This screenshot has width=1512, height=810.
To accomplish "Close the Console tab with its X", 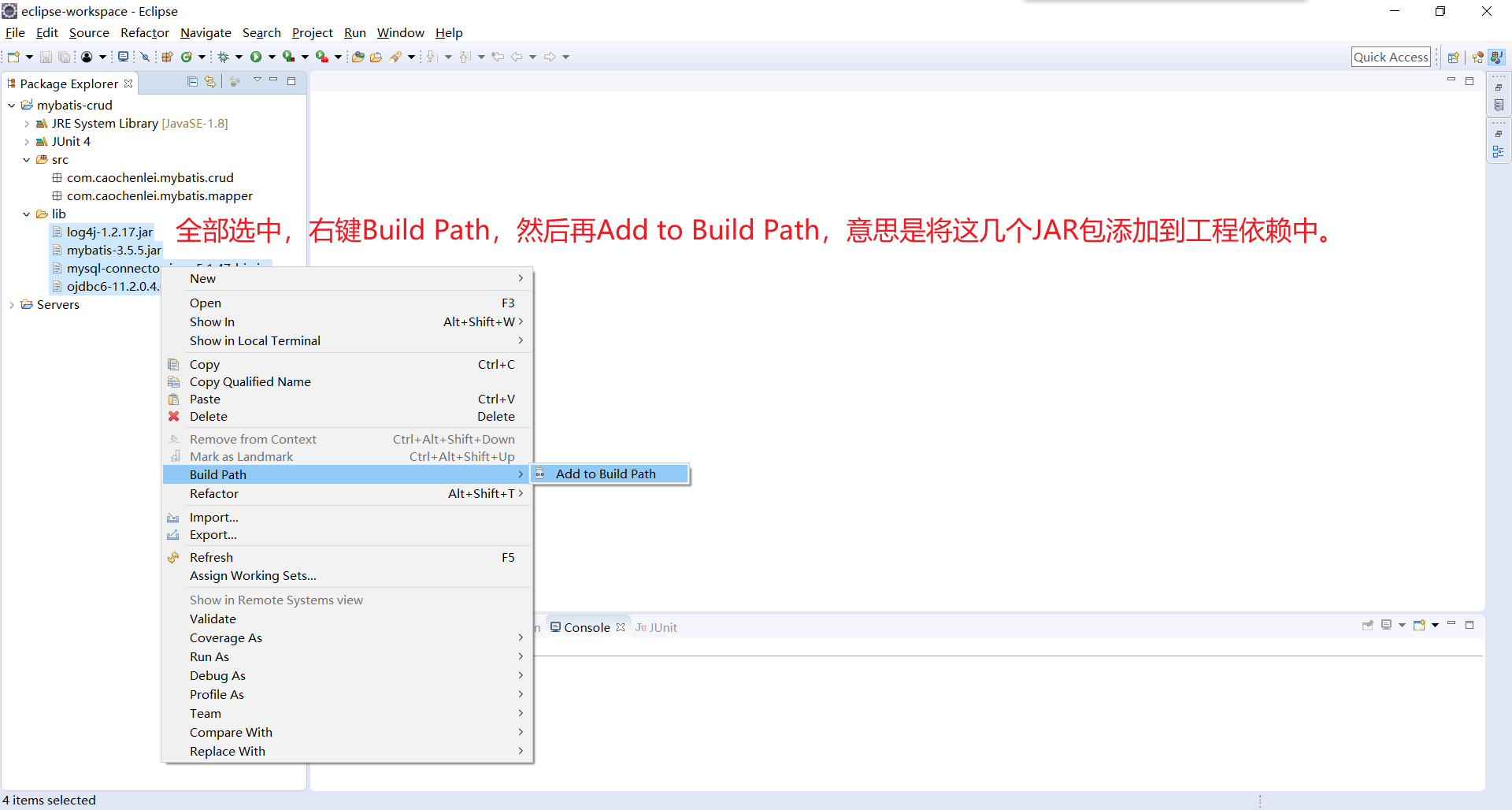I will tap(621, 627).
